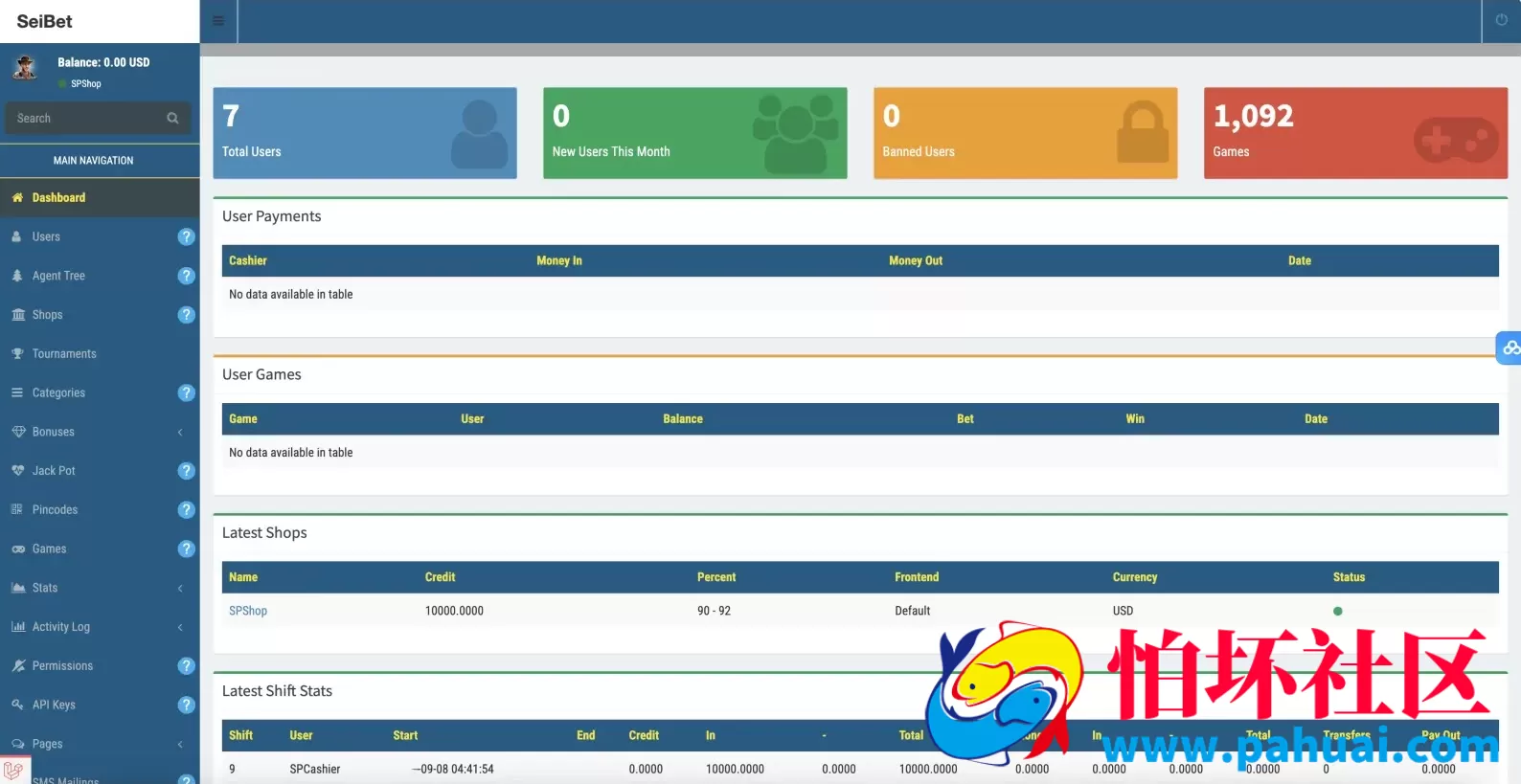Sort User Games by Win column
The image size is (1521, 784).
point(1135,419)
